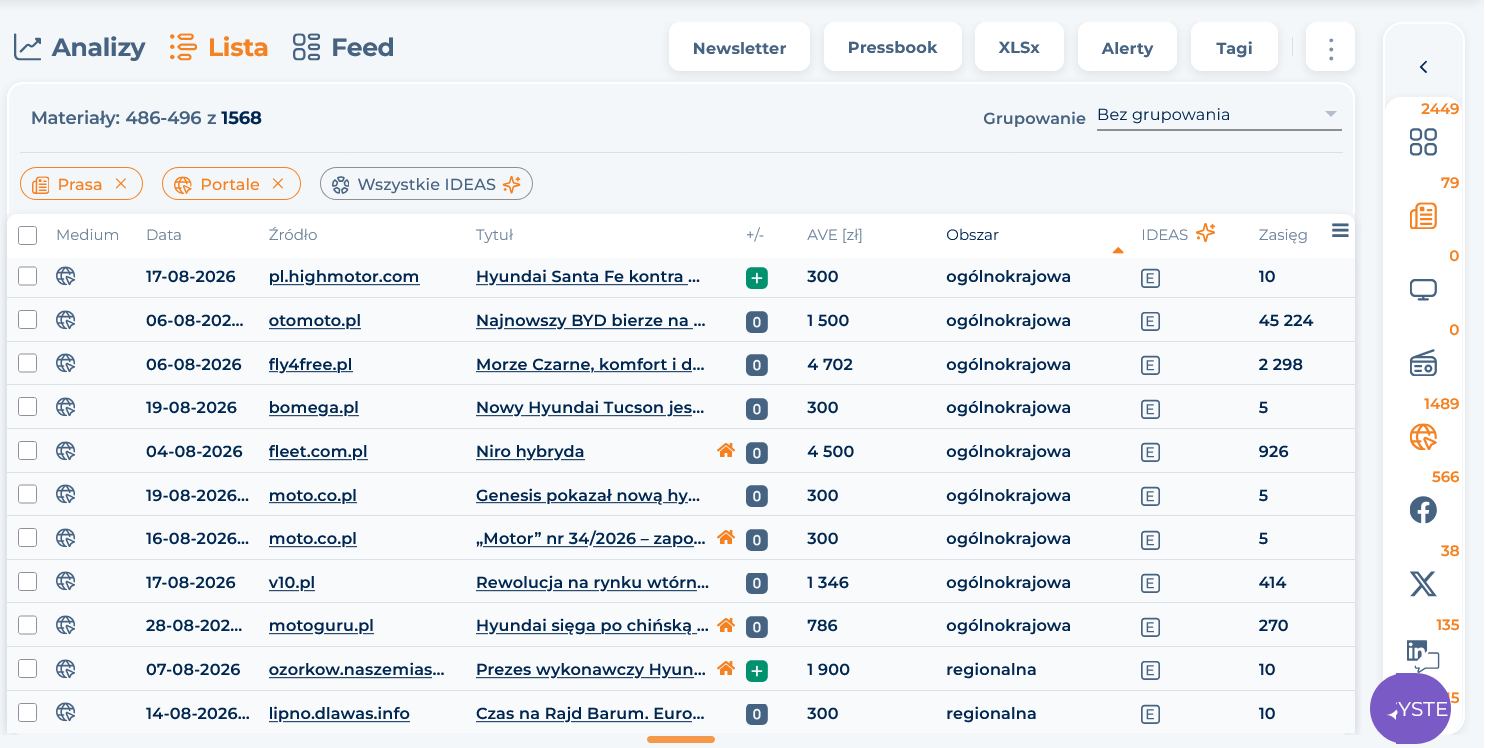Image resolution: width=1485 pixels, height=748 pixels.
Task: Check the fleet.com.pl row checkbox
Action: pyautogui.click(x=27, y=451)
